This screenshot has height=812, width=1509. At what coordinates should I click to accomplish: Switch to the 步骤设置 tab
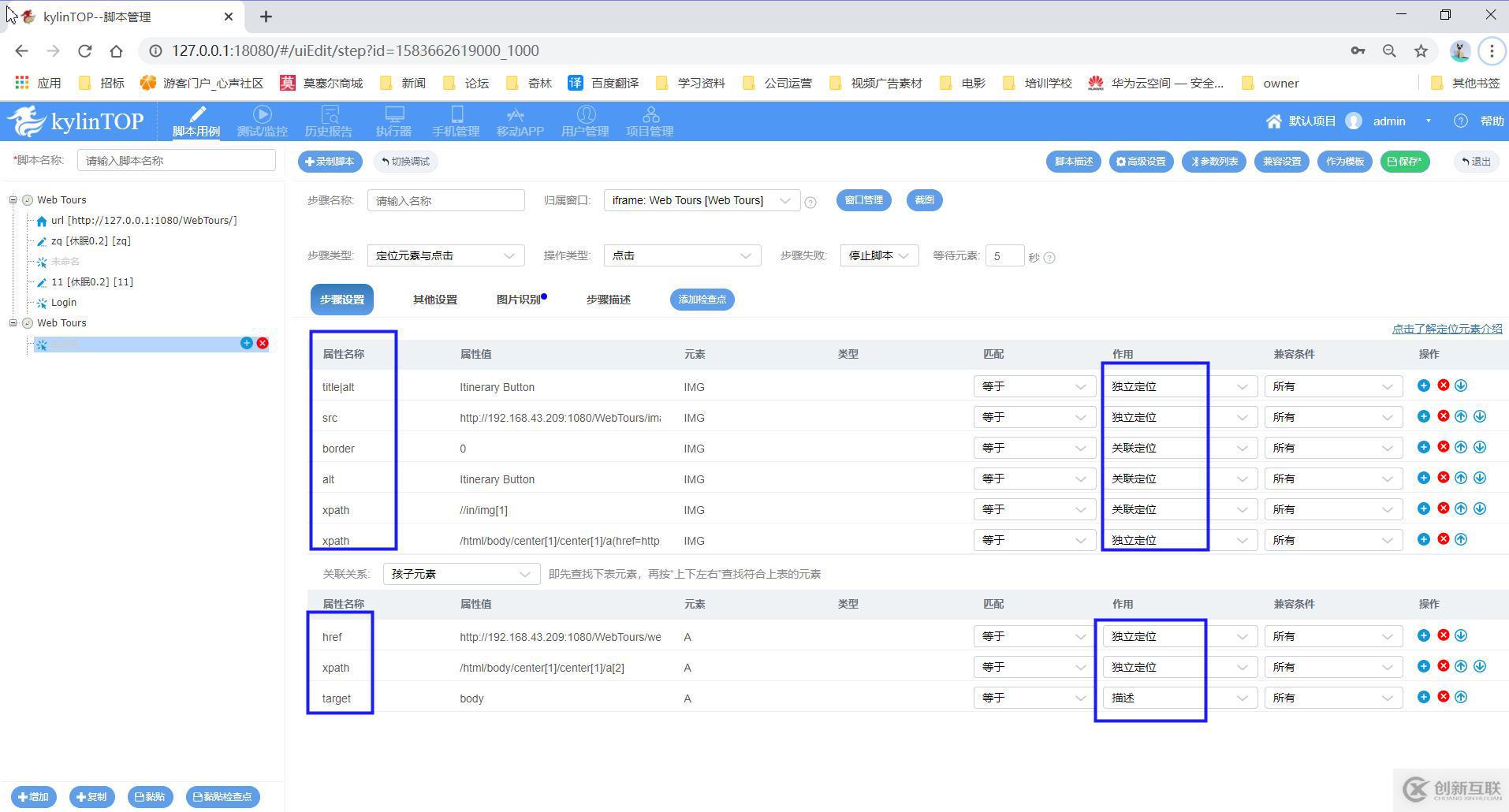click(x=342, y=300)
